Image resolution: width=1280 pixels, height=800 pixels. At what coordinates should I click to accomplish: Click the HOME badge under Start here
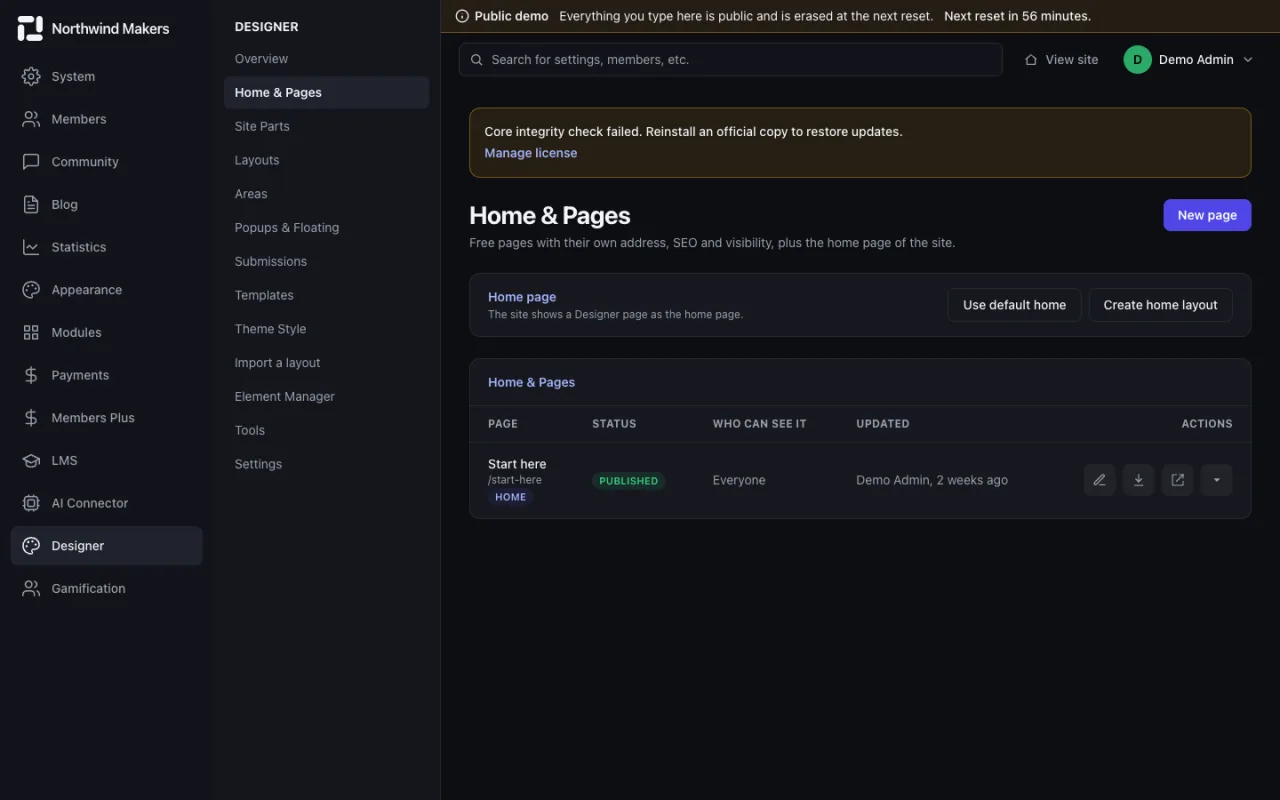(x=510, y=497)
